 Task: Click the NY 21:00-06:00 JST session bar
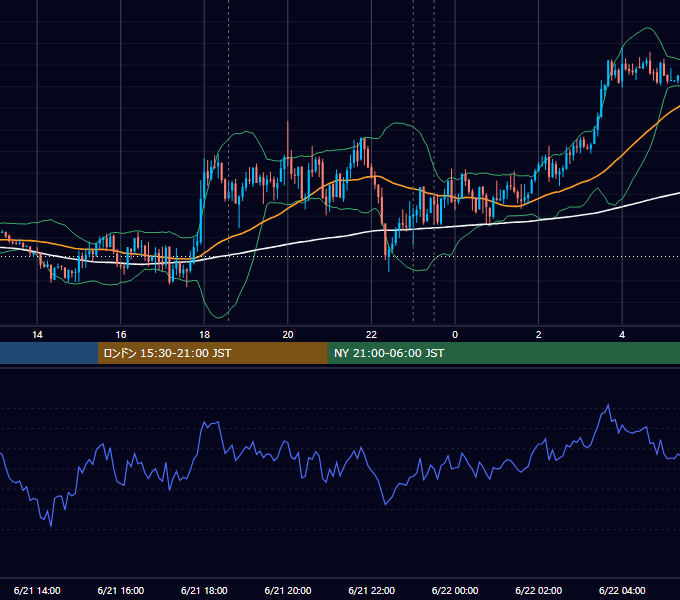503,353
